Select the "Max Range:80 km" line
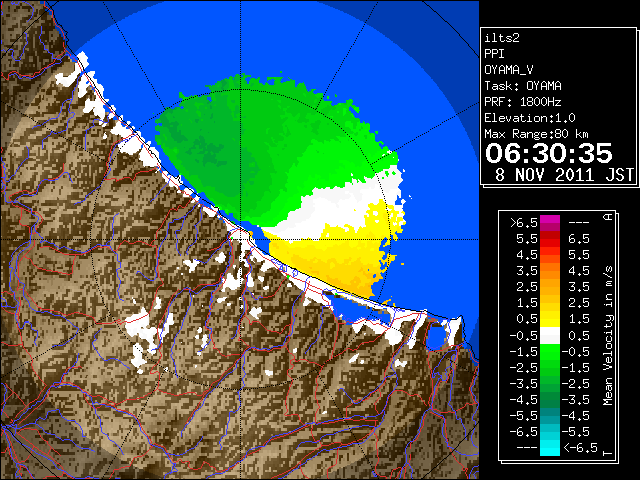640x480 pixels. (x=536, y=134)
